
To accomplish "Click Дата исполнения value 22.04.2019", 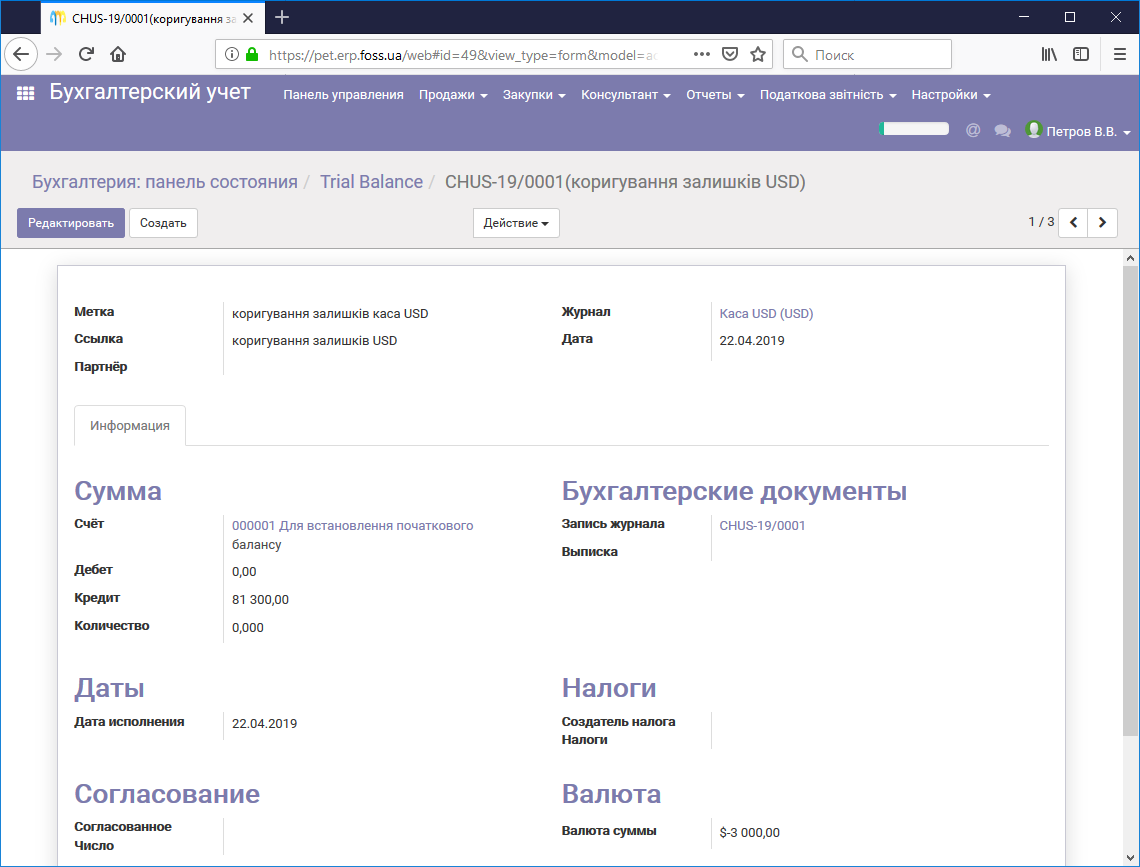I will (265, 724).
